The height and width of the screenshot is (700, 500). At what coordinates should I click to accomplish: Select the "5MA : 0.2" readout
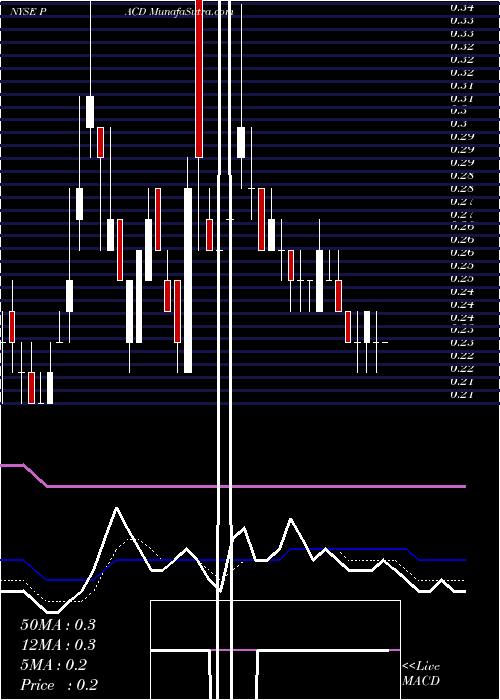(x=54, y=665)
